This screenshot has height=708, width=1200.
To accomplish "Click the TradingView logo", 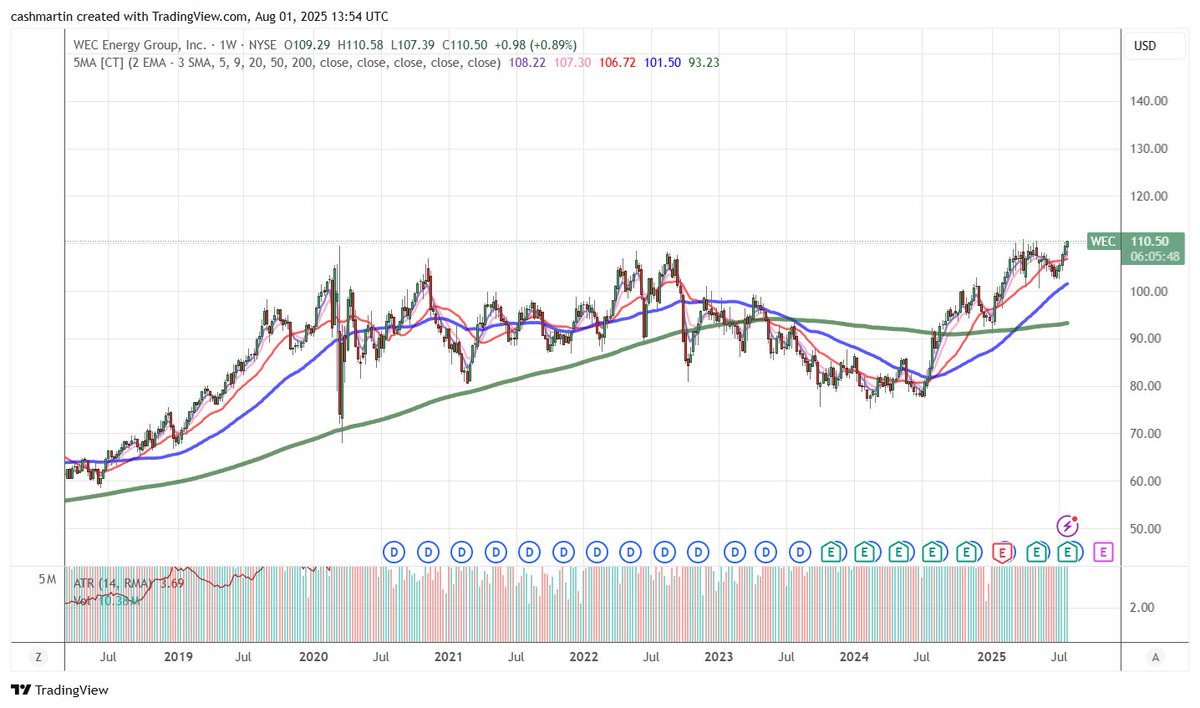I will (60, 690).
